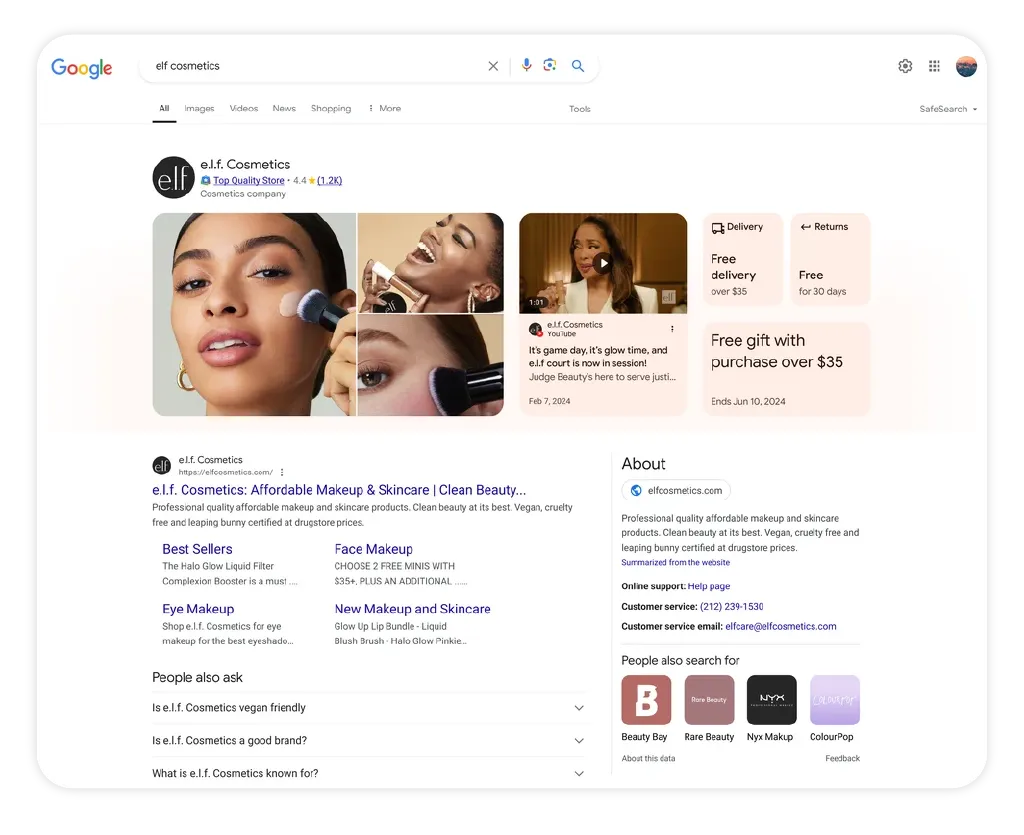1024x835 pixels.
Task: Click 'About this data' link
Action: click(x=648, y=758)
